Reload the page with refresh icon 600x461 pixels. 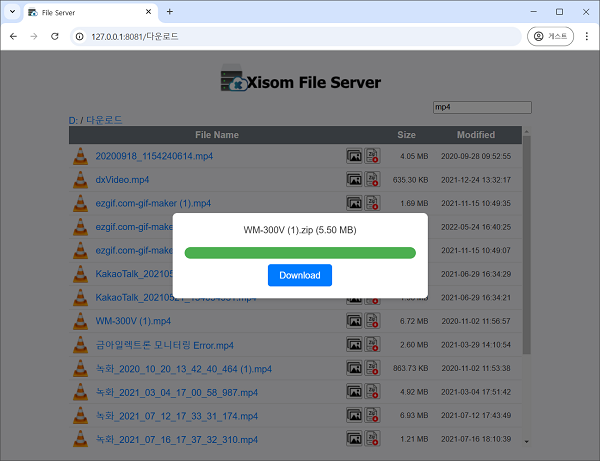(55, 36)
